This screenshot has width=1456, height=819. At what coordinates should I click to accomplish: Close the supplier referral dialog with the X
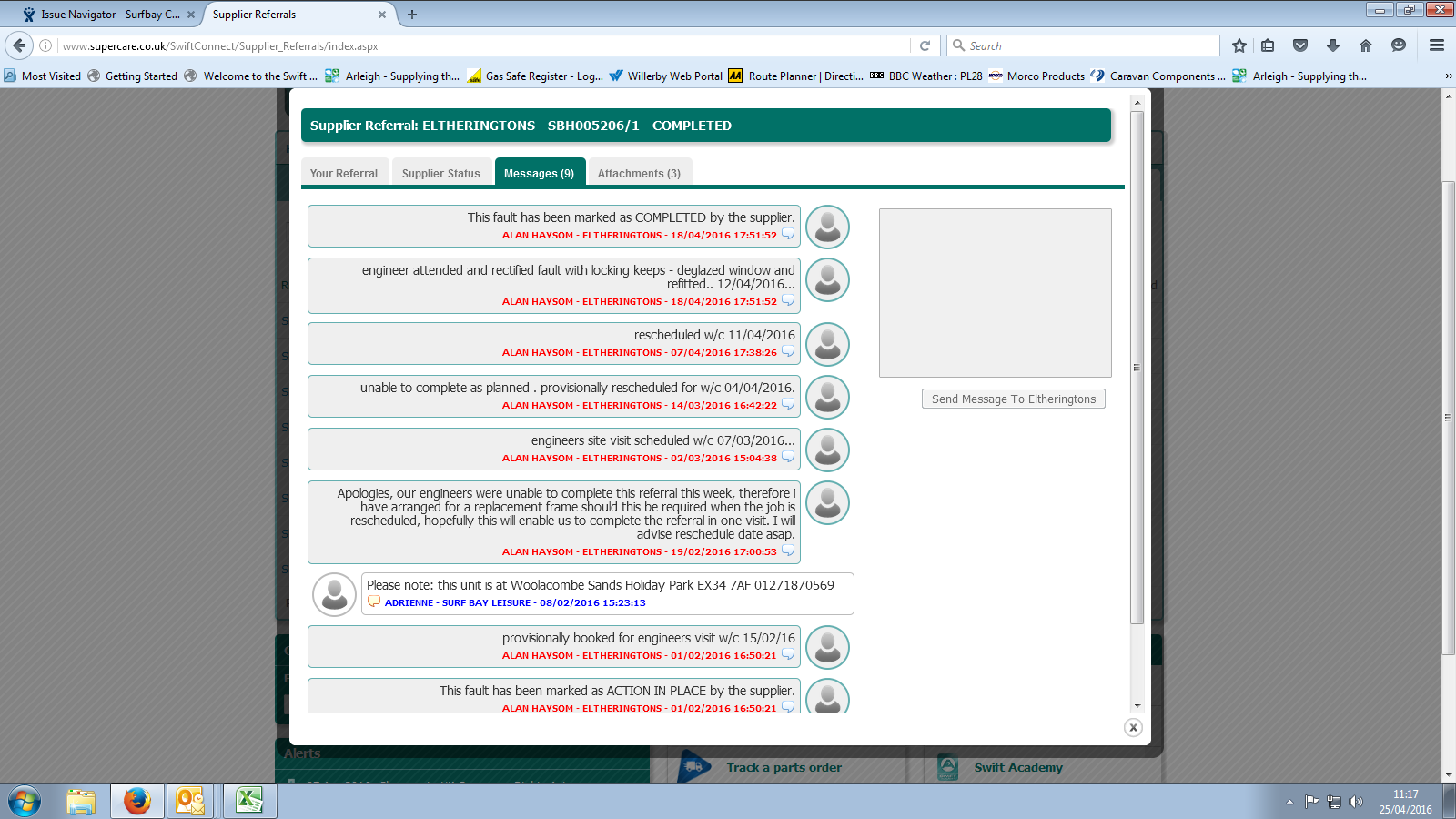click(x=1133, y=727)
